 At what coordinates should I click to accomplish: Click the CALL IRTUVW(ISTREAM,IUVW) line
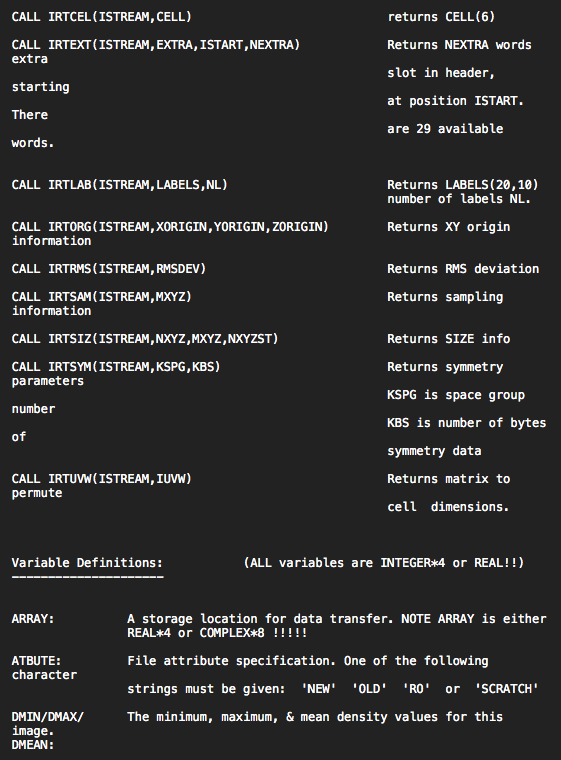click(x=101, y=479)
